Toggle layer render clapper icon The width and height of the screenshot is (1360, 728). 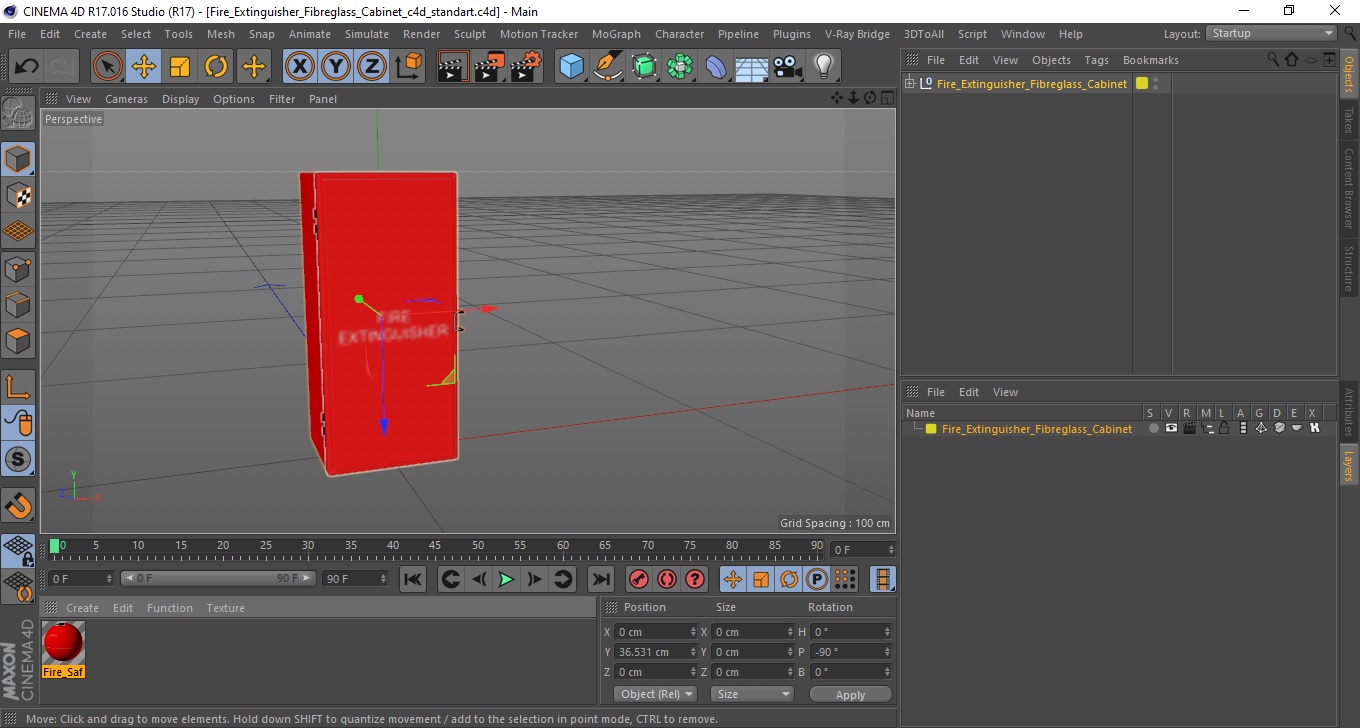pos(1189,428)
